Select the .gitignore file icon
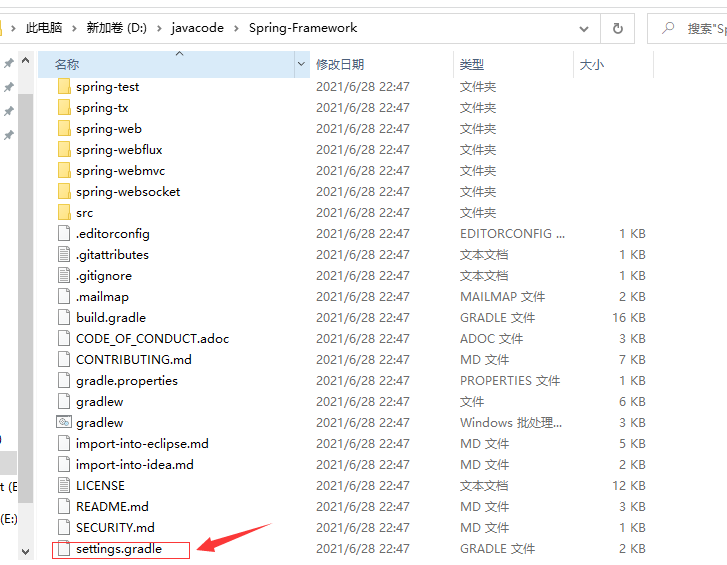The image size is (727, 565). 64,275
